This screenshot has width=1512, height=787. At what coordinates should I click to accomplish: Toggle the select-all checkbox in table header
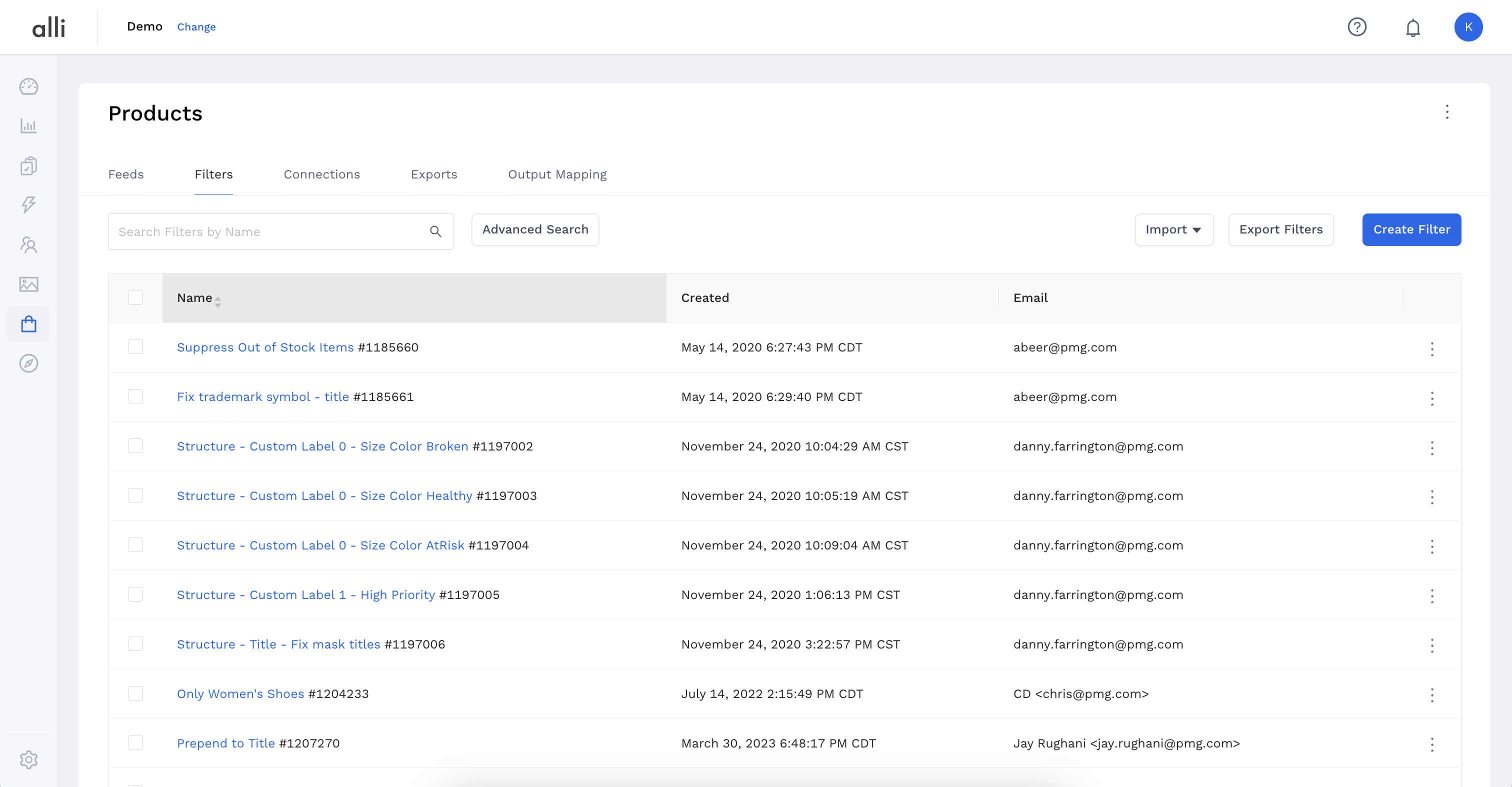click(x=135, y=297)
